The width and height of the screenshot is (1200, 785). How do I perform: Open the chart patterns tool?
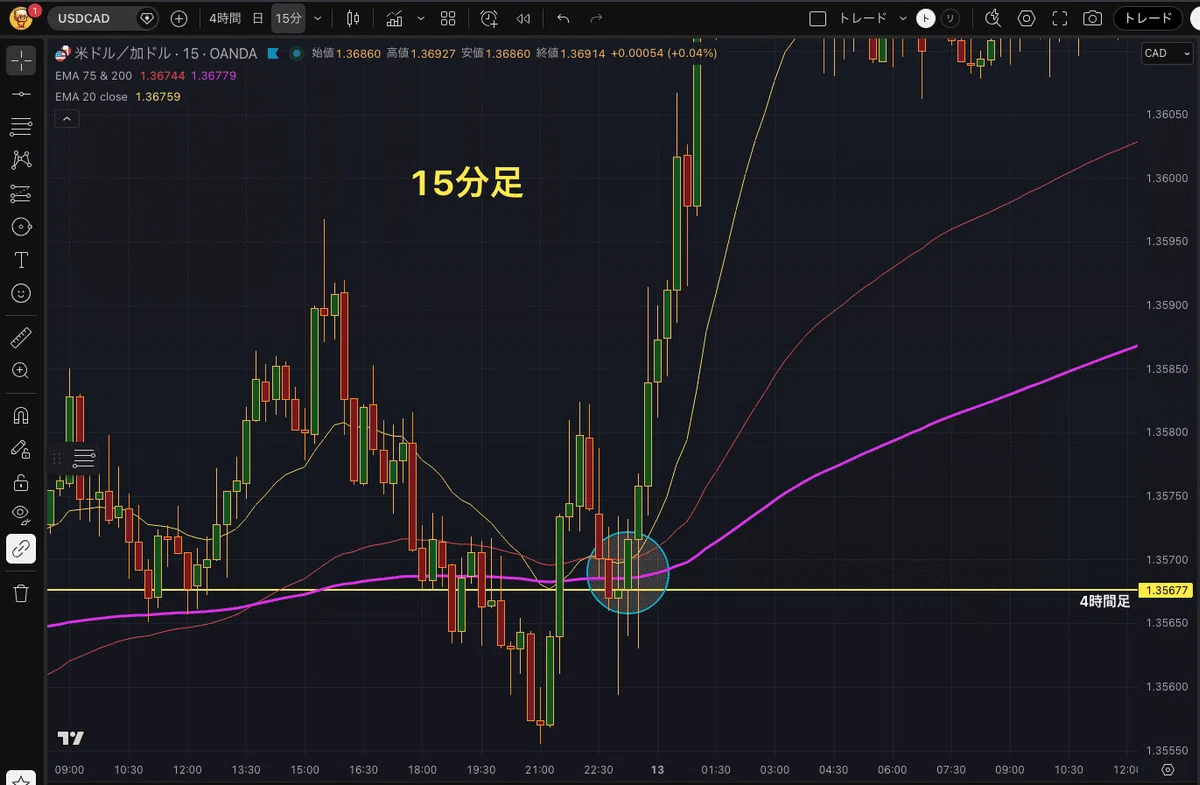click(21, 160)
